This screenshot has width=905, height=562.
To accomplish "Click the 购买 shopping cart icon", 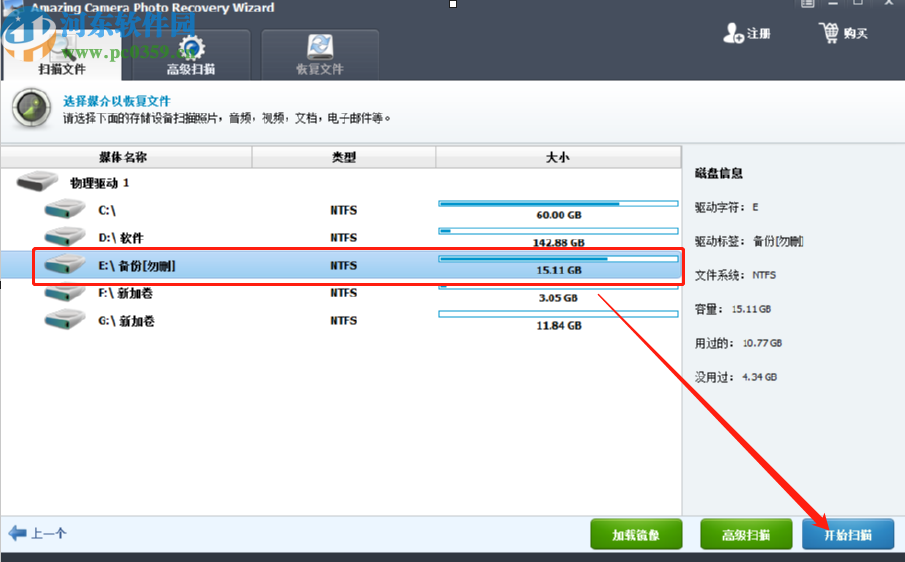I will pos(829,33).
